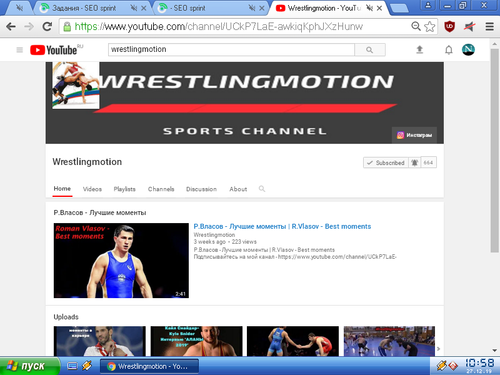Click the lightning quick launch icon
500x375 pixels.
pos(87,366)
